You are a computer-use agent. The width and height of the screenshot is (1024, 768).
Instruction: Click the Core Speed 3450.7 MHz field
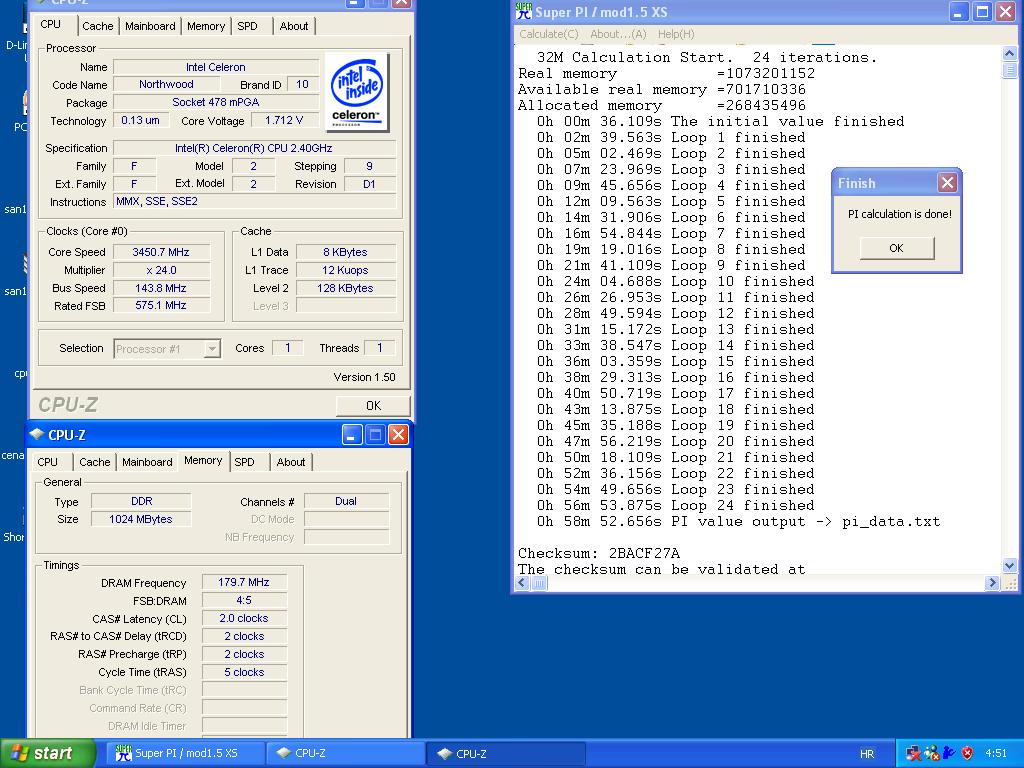161,252
